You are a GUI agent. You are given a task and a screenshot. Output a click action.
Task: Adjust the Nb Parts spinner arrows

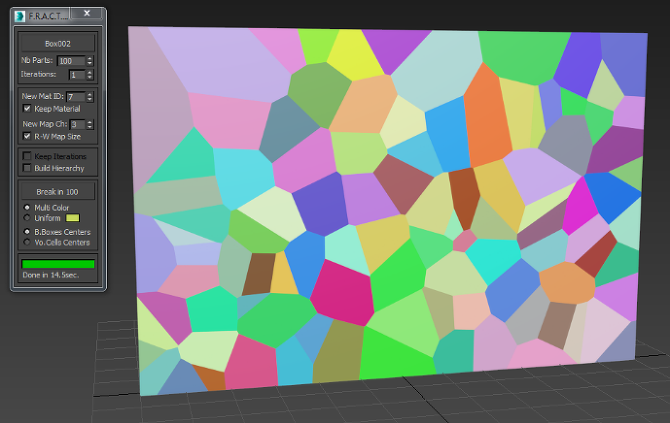(x=89, y=61)
